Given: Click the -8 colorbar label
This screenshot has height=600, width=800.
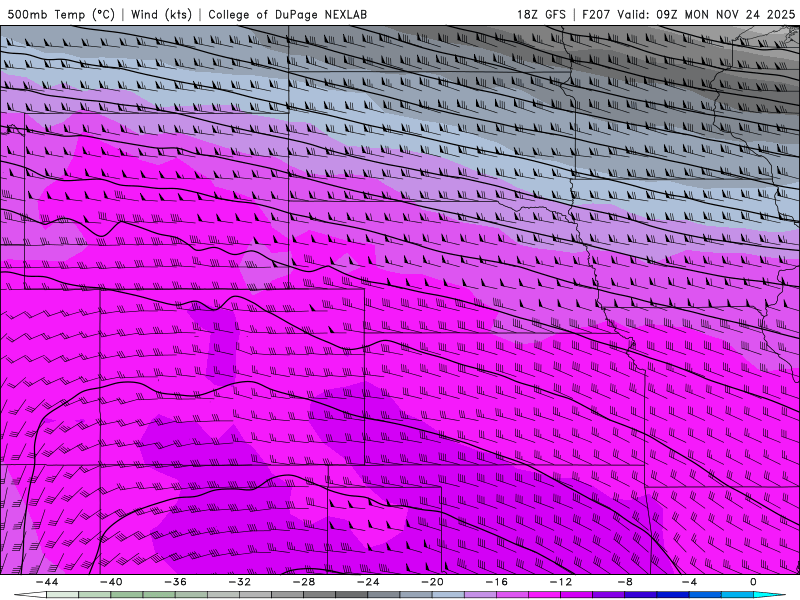Looking at the screenshot, I should click(x=625, y=582).
